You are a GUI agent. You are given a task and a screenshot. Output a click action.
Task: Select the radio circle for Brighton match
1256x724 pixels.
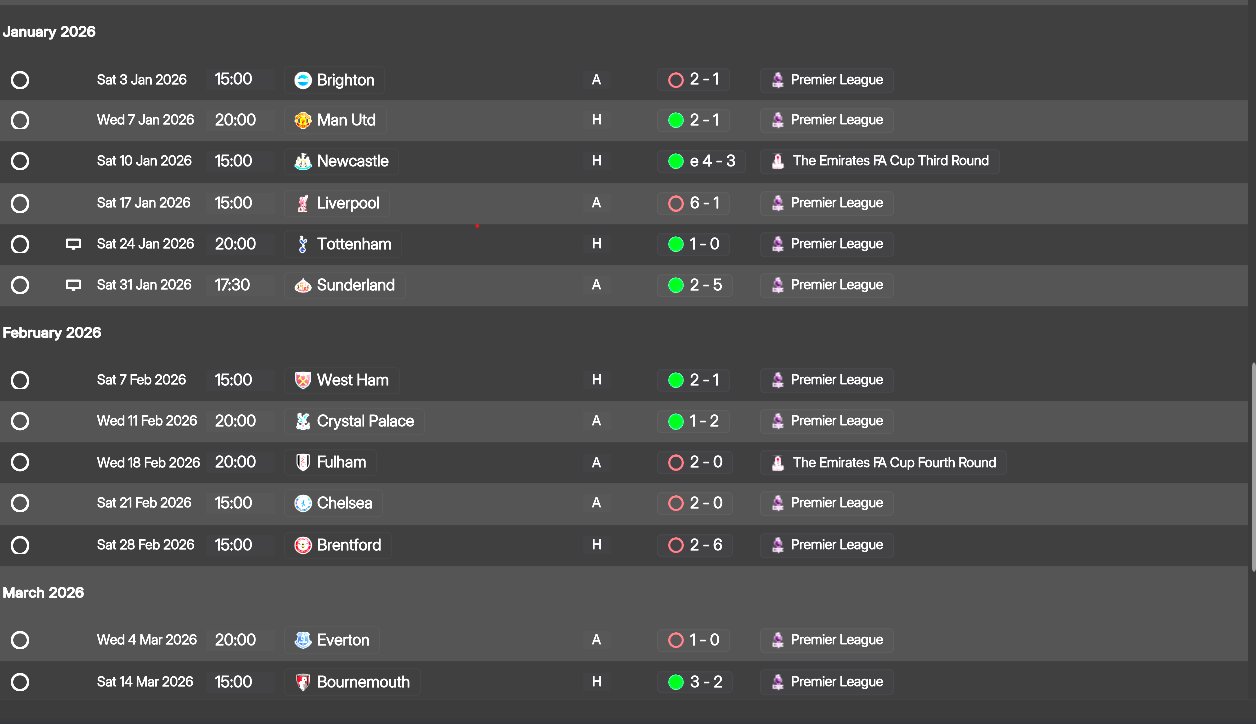(20, 80)
